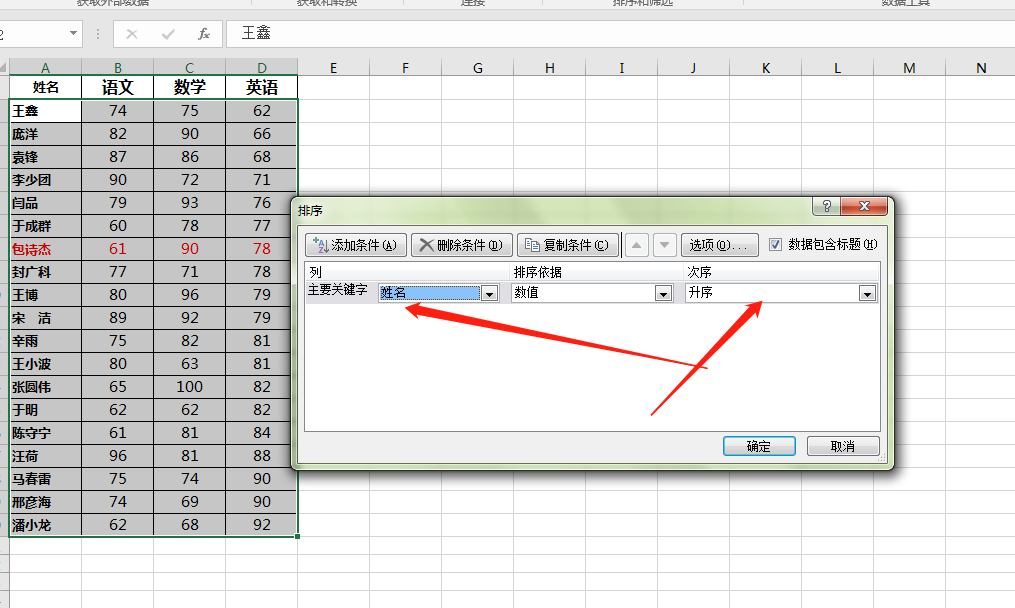Viewport: 1015px width, 608px height.
Task: Click the Copy Condition (复制条件) button
Action: [568, 245]
